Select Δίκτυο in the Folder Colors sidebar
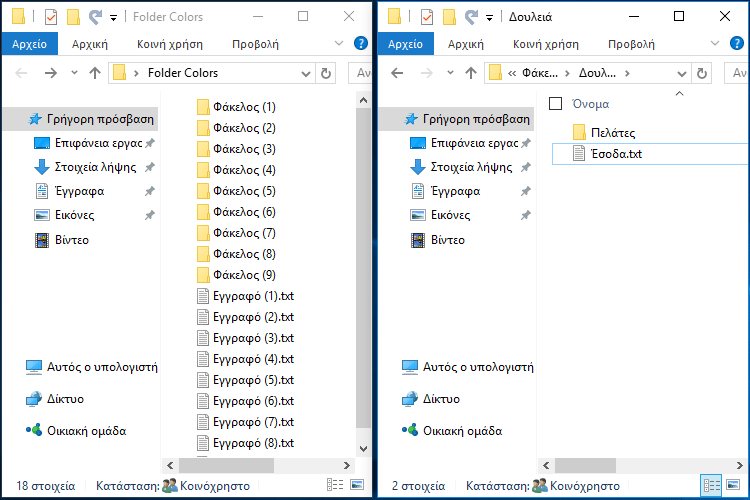The height and width of the screenshot is (500, 750). 65,399
